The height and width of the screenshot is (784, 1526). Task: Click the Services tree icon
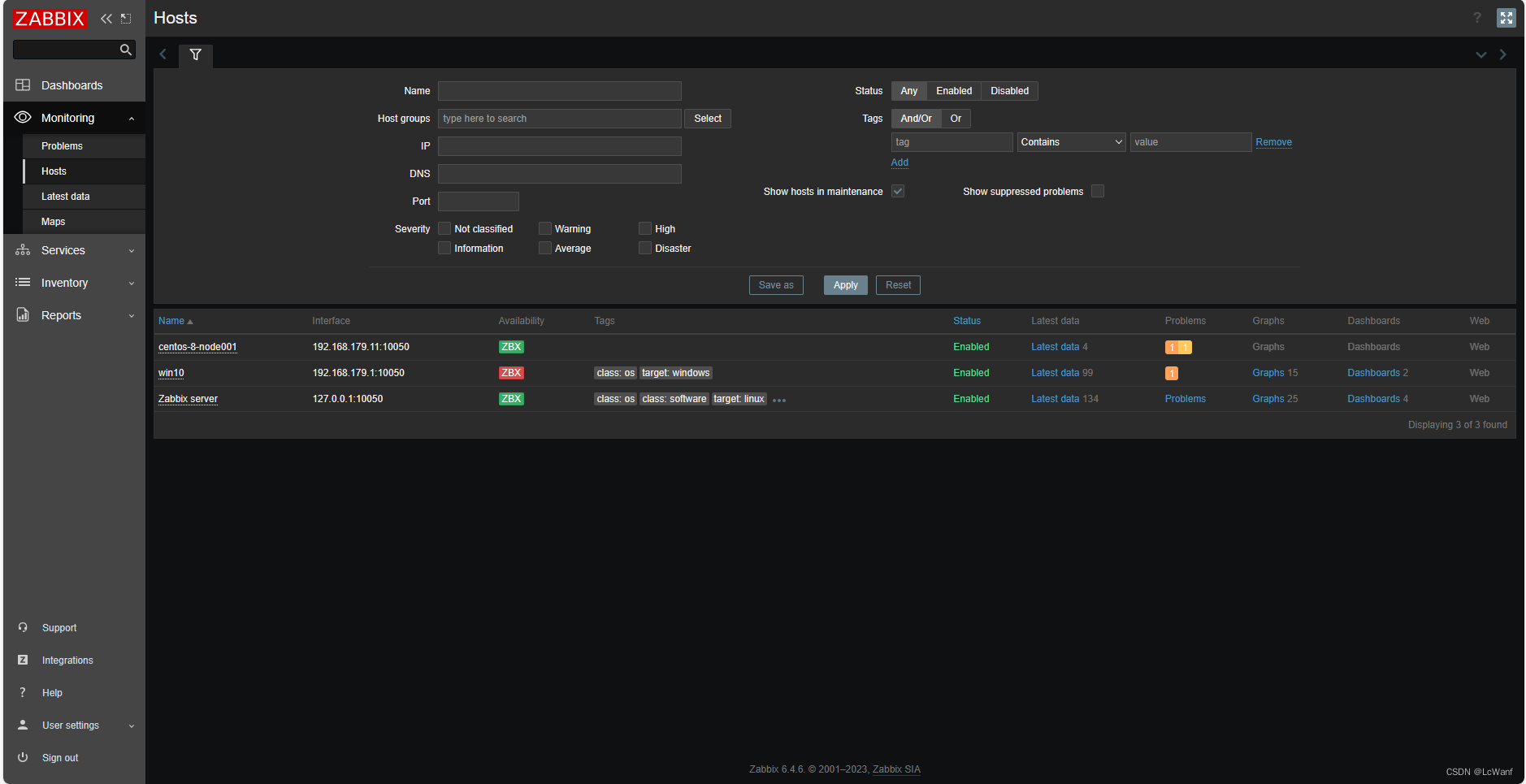pos(23,250)
